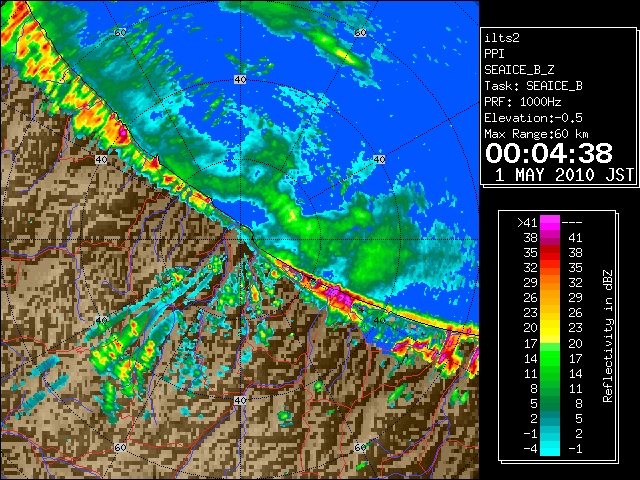Pick the dark green 5–8 dBZ swatch
640x480 pixels.
point(550,403)
